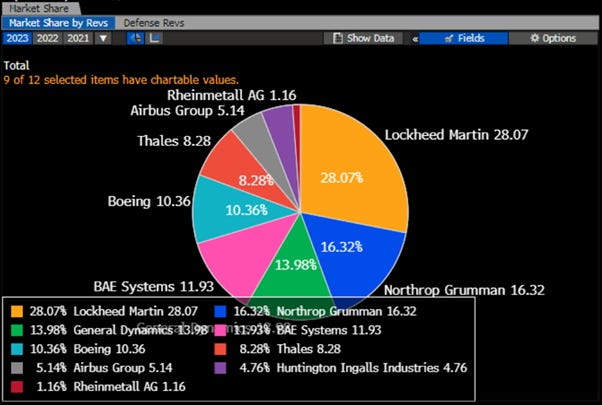Click the '9 of 12 selected items' notice
The image size is (602, 405).
pos(121,80)
